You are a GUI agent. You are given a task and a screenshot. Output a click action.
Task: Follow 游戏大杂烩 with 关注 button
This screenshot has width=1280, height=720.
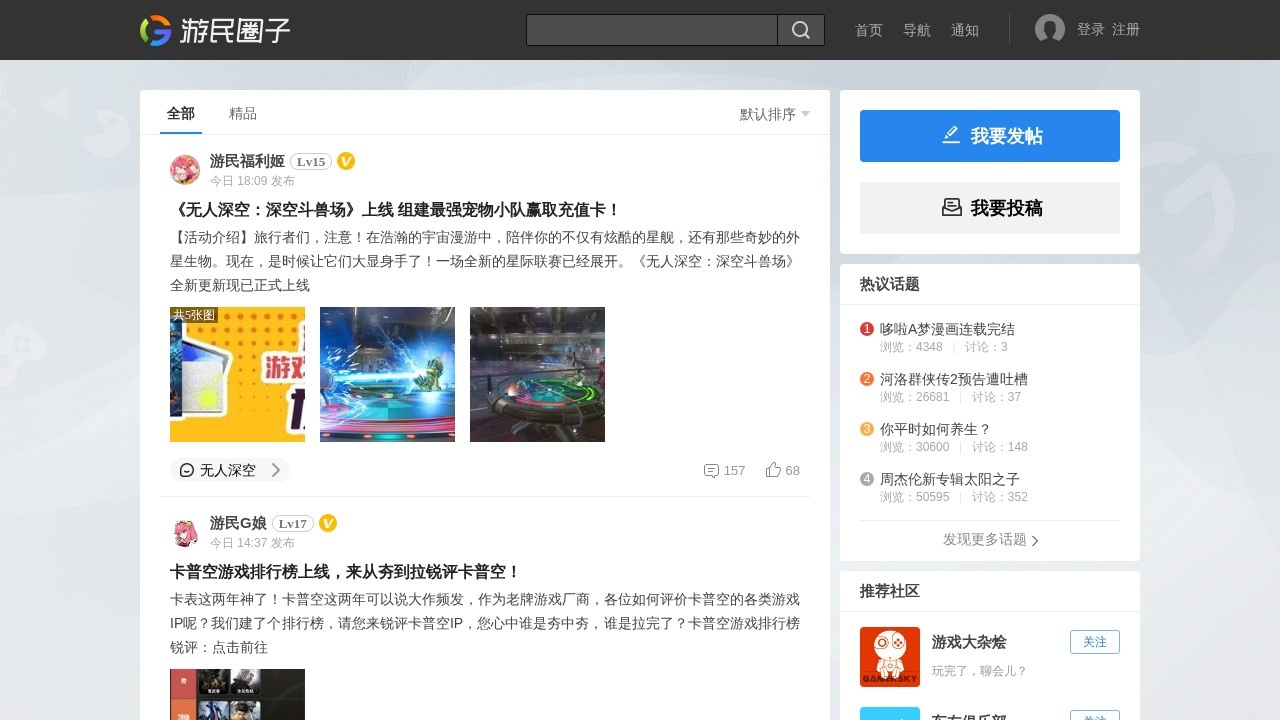pos(1095,642)
